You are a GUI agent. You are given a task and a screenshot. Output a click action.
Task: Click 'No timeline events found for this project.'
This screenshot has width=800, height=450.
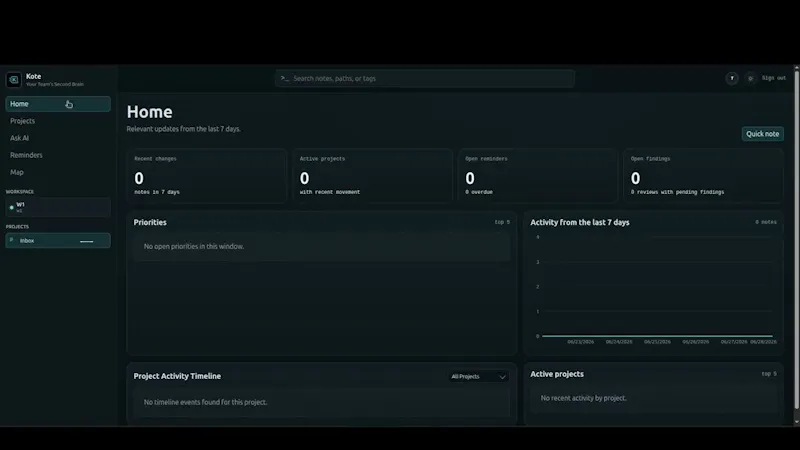pyautogui.click(x=205, y=402)
